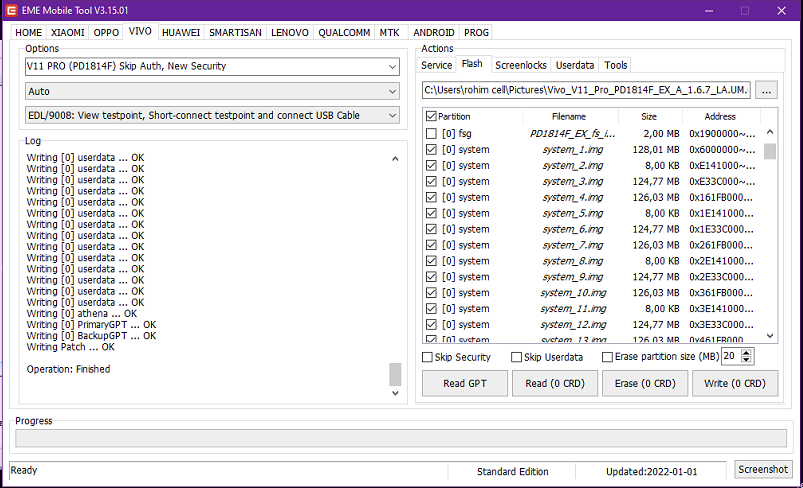Click the Screenshot button
803x488 pixels.
[763, 470]
